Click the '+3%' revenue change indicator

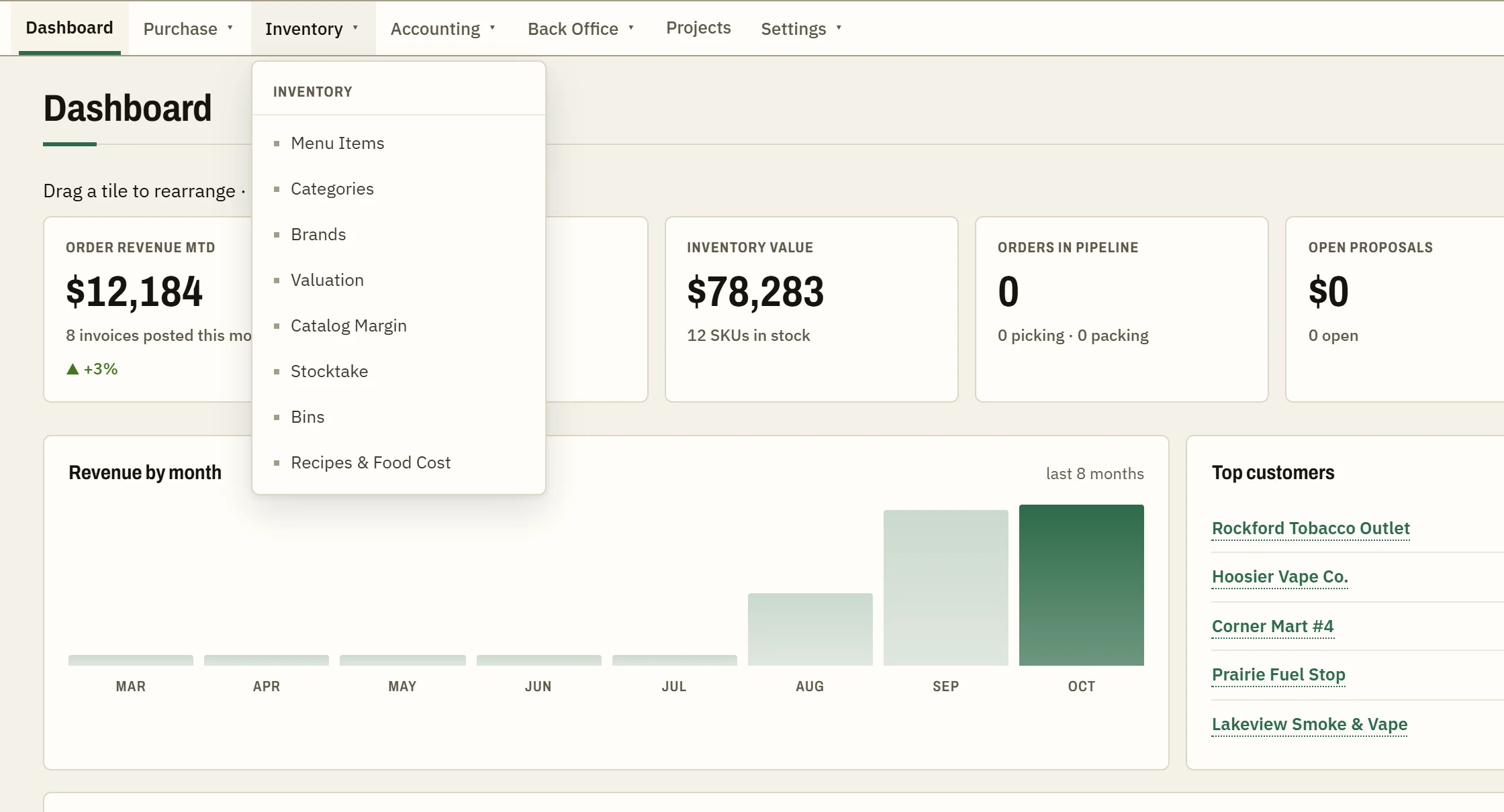[92, 369]
